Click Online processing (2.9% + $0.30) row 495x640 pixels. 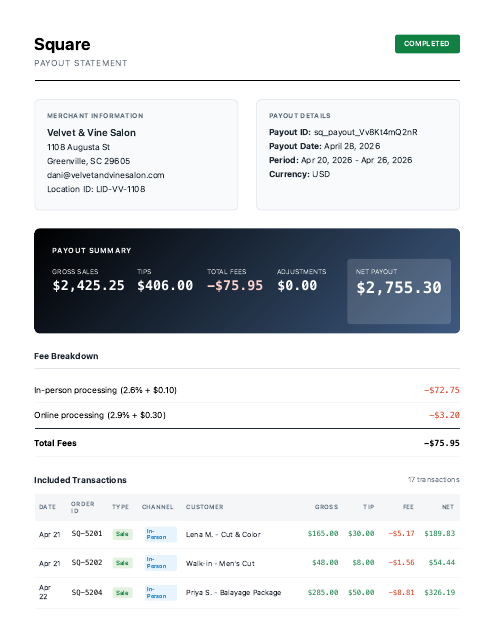coord(247,415)
